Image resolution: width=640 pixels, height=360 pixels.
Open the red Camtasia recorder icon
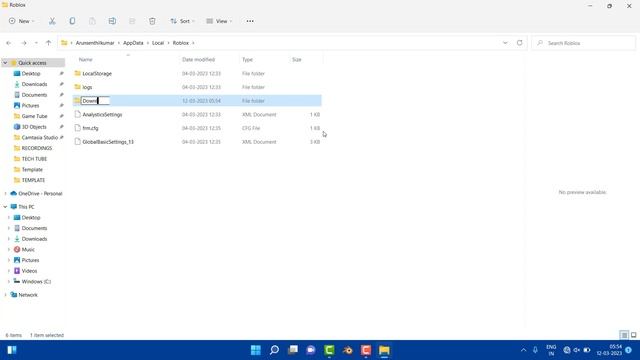click(x=366, y=350)
